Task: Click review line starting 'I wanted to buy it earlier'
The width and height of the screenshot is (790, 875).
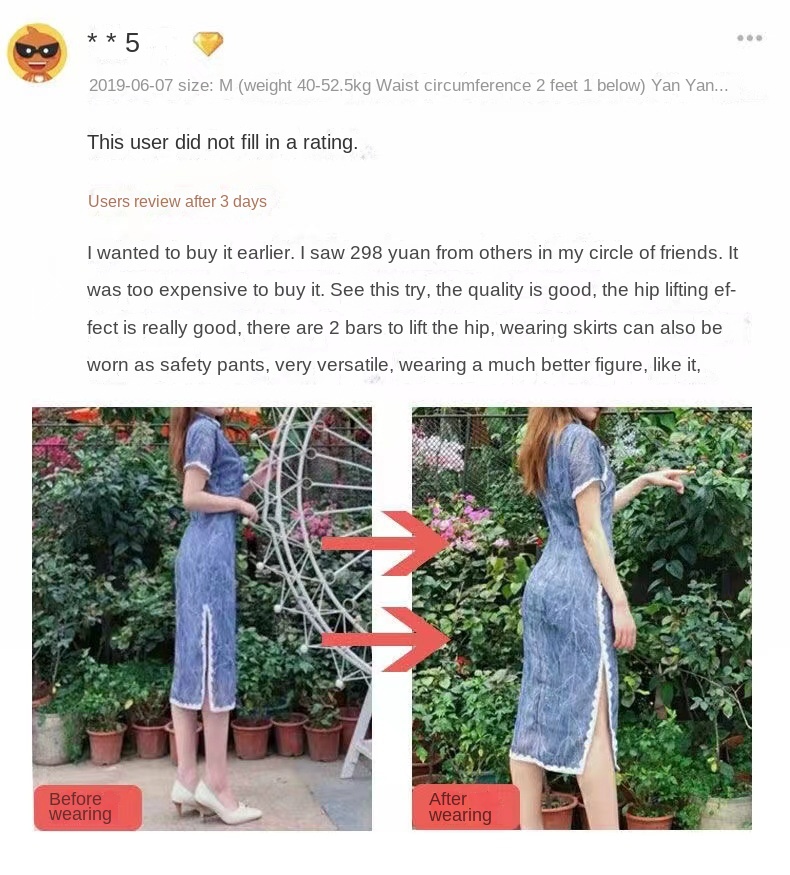Action: [x=412, y=253]
